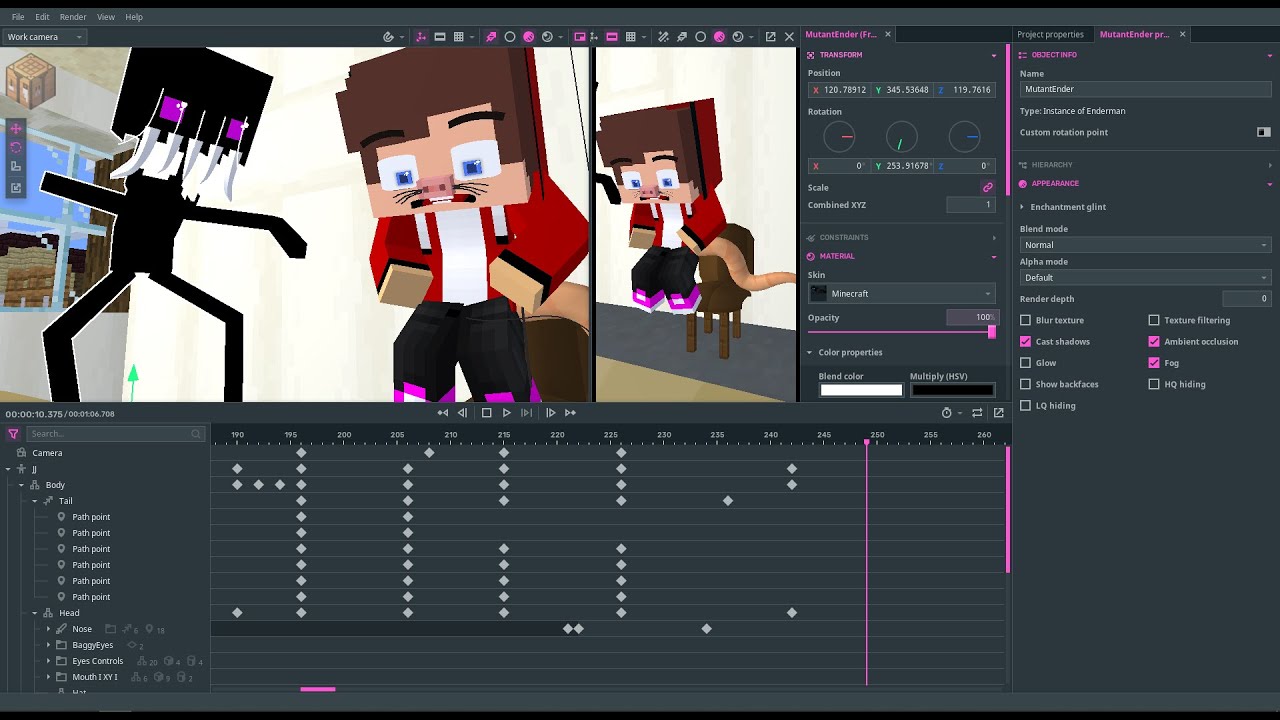Open the Alpha mode Default dropdown
This screenshot has width=1280, height=720.
(1145, 277)
